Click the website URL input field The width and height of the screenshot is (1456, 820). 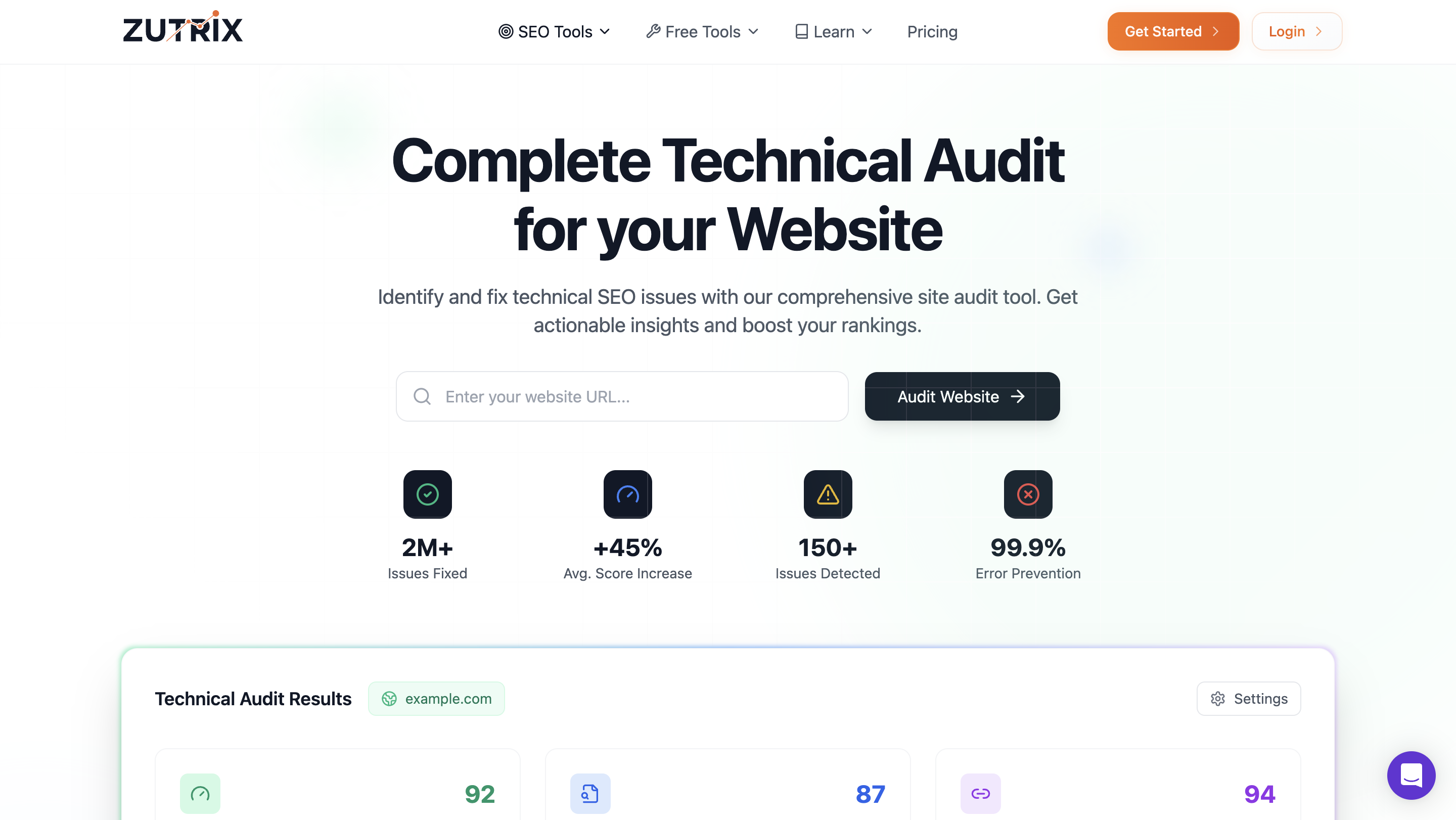click(622, 396)
